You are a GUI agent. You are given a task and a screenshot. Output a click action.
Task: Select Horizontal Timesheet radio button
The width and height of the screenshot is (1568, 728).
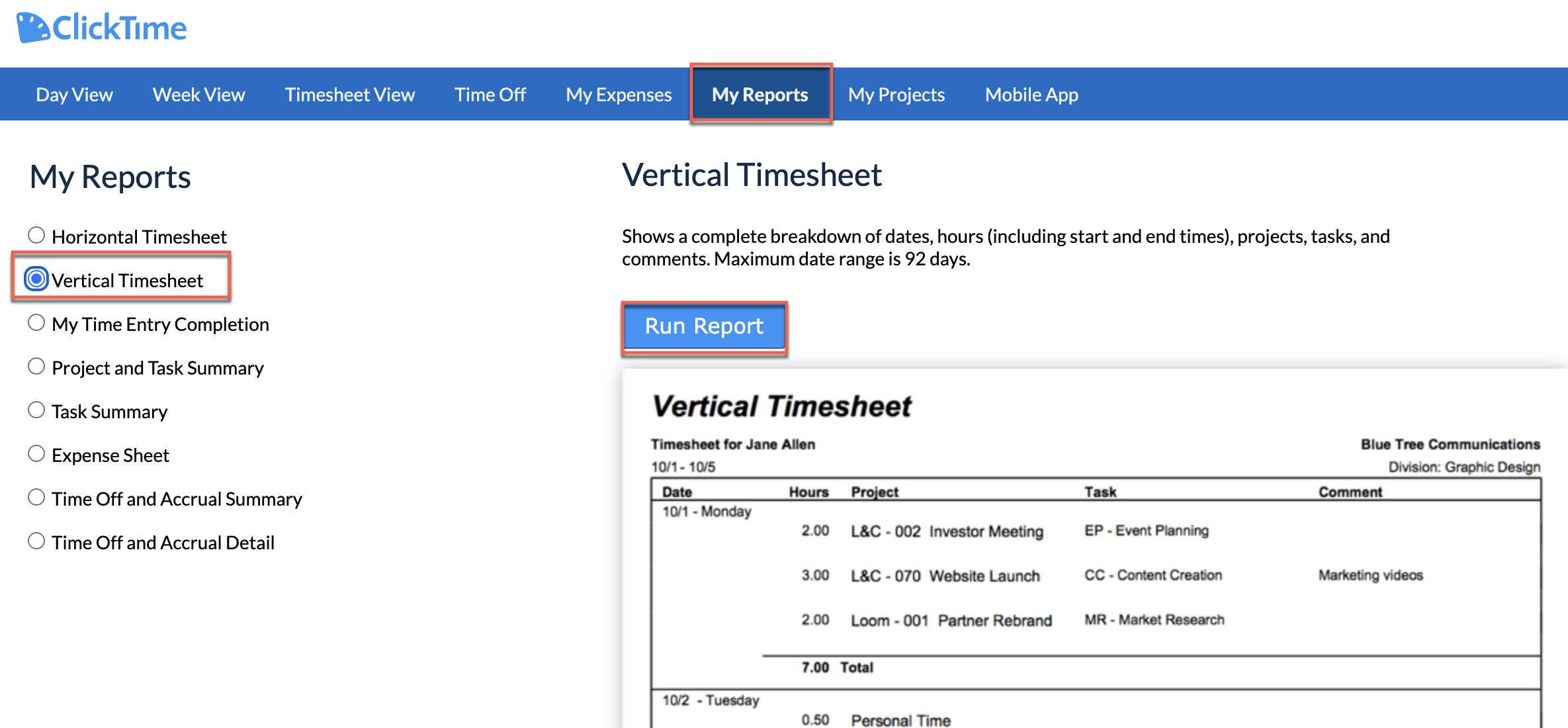pos(36,235)
